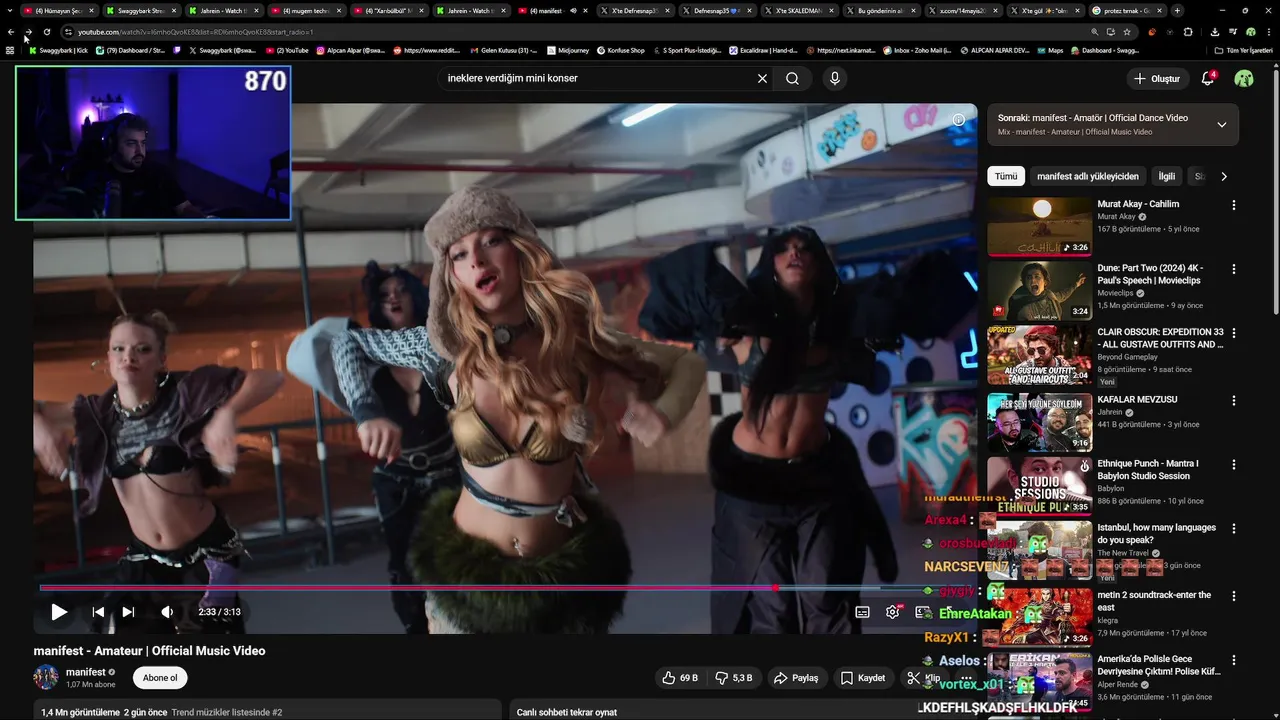Switch to the Swaggybark Stream tab
Viewport: 1280px width, 720px height.
(x=140, y=10)
